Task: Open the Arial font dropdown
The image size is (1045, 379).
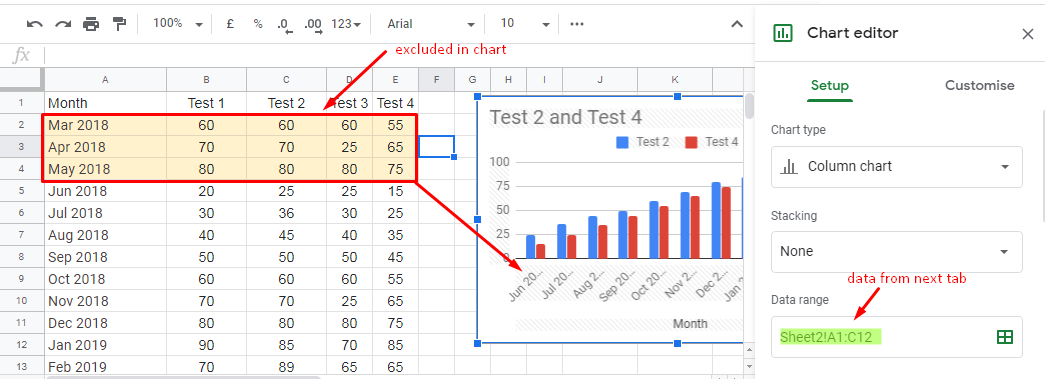Action: coord(431,24)
